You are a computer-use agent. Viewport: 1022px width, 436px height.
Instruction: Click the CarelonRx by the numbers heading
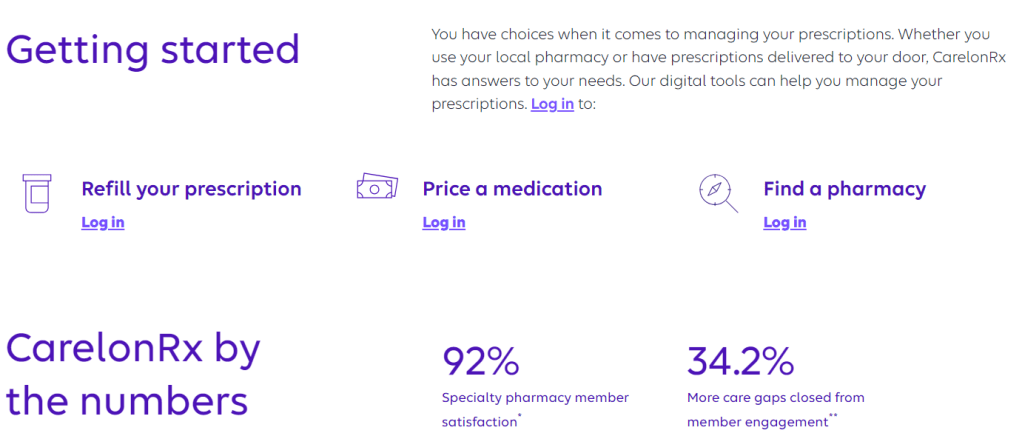pos(133,375)
